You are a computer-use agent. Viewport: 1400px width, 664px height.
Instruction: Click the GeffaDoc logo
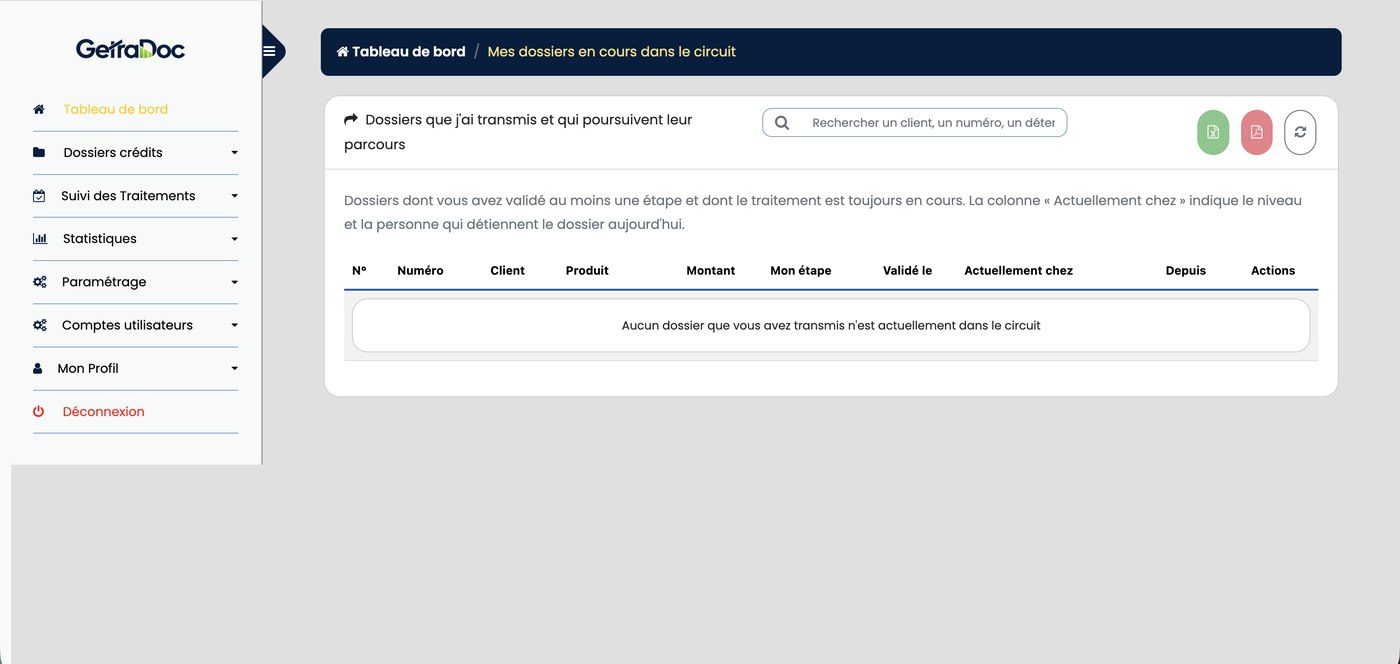click(x=130, y=48)
